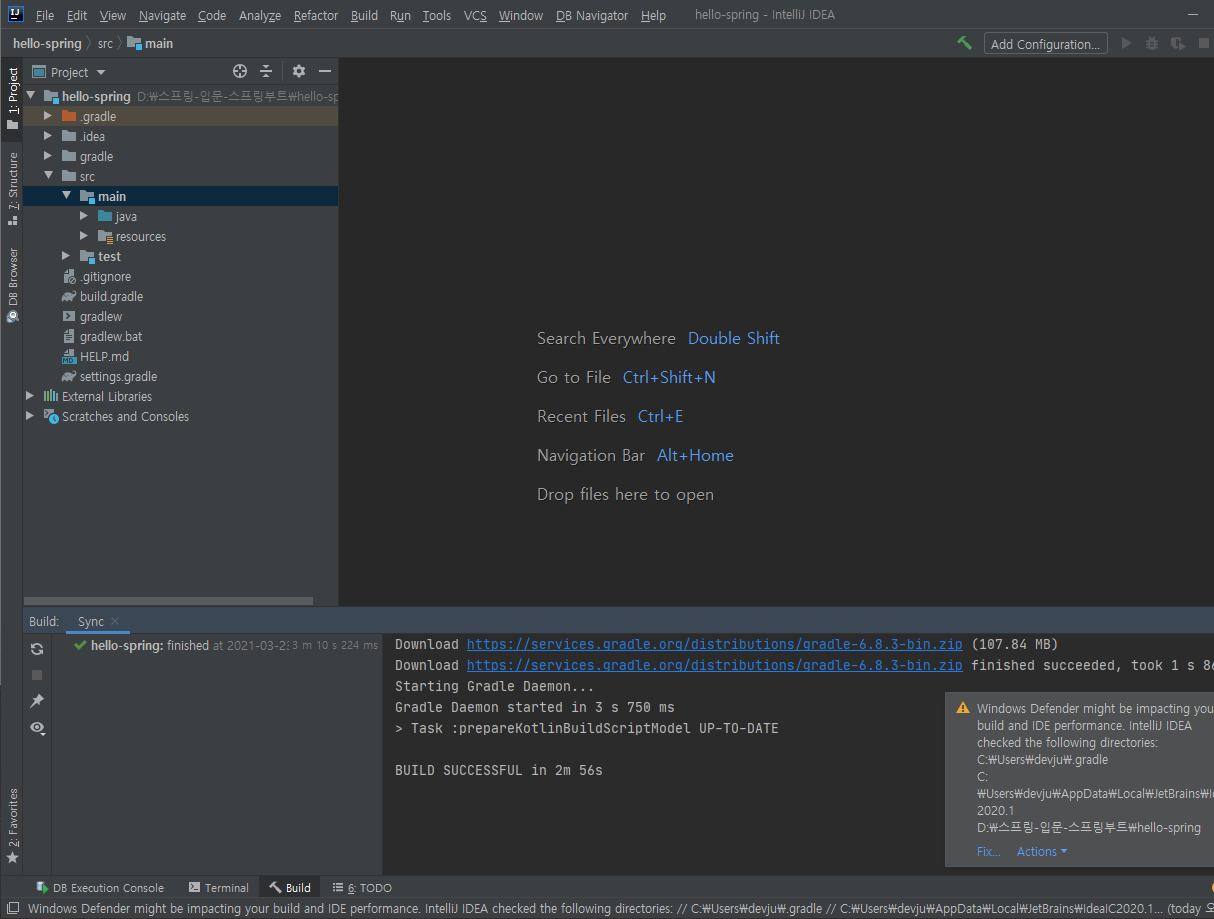Select the .gitignore file
Screen dimensions: 1214x919
click(x=105, y=276)
